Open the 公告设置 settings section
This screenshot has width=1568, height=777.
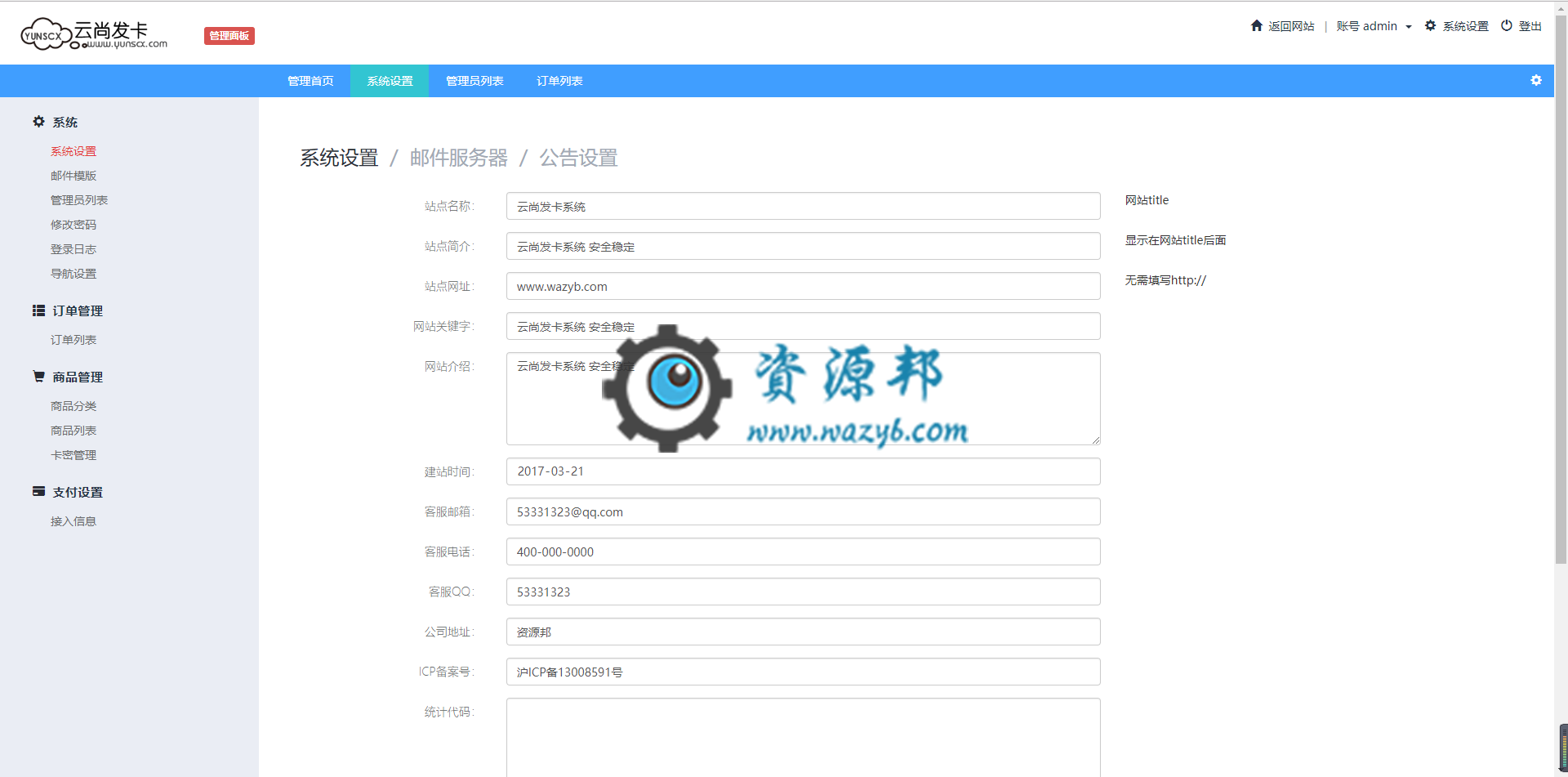click(578, 158)
